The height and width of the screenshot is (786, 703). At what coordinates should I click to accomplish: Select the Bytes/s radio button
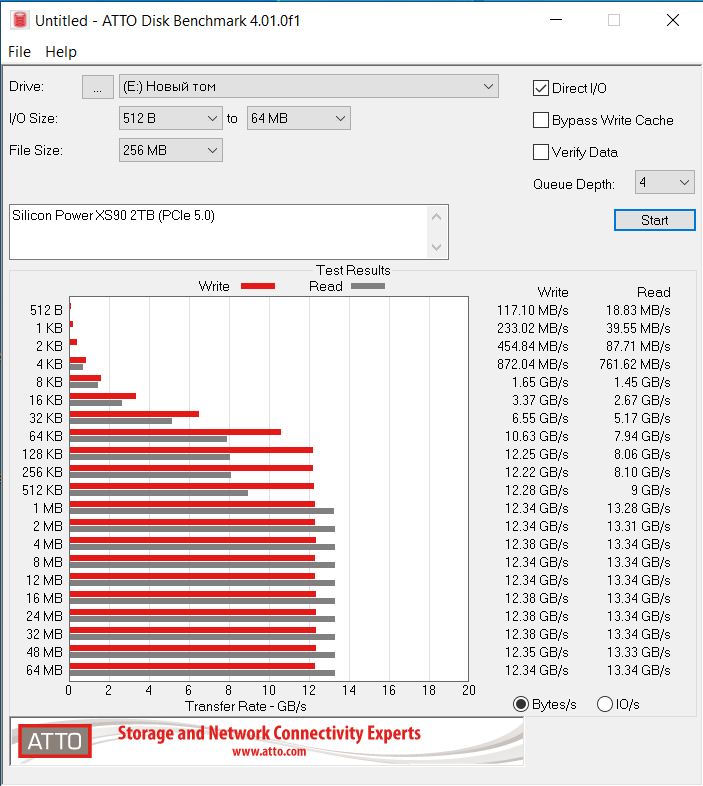click(x=521, y=704)
